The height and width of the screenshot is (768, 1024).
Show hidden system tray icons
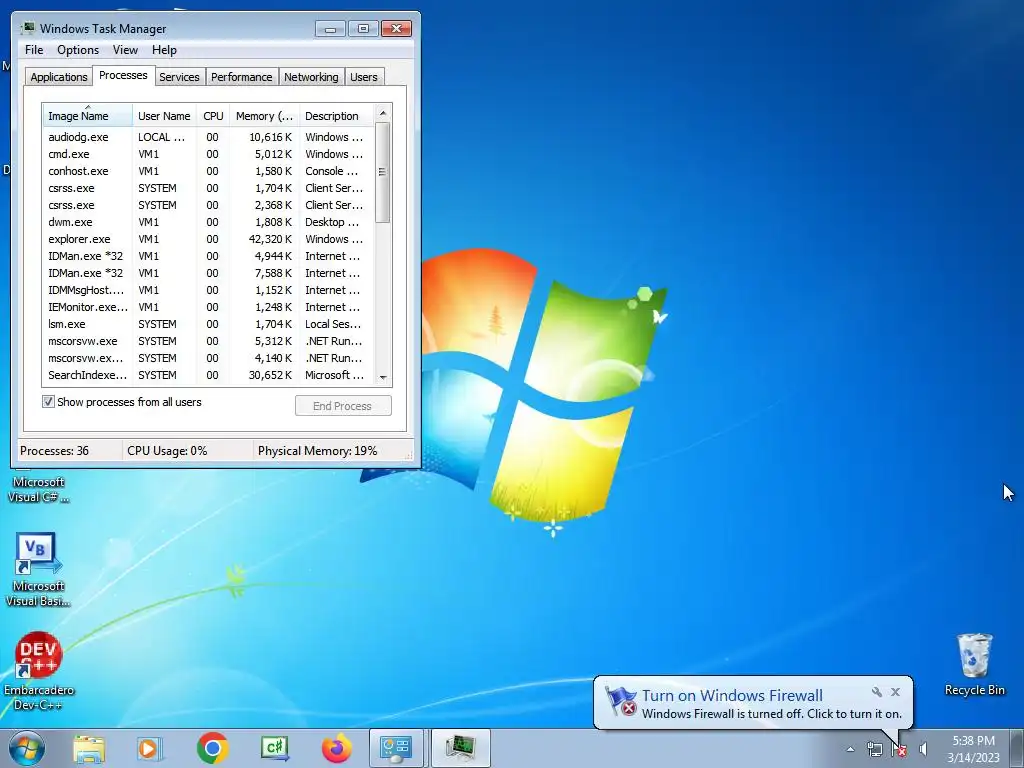click(x=850, y=749)
